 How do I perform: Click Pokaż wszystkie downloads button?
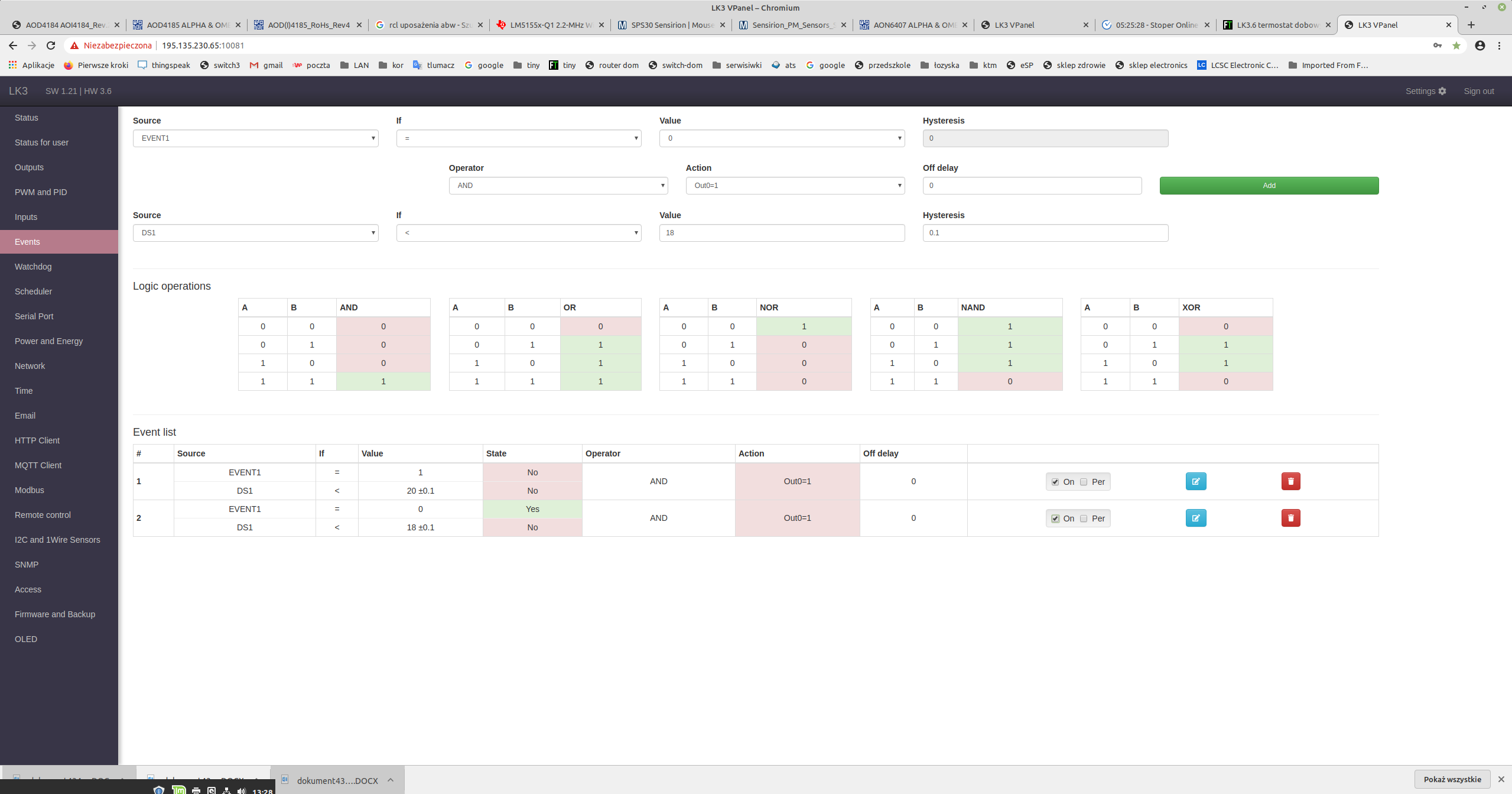pyautogui.click(x=1452, y=779)
